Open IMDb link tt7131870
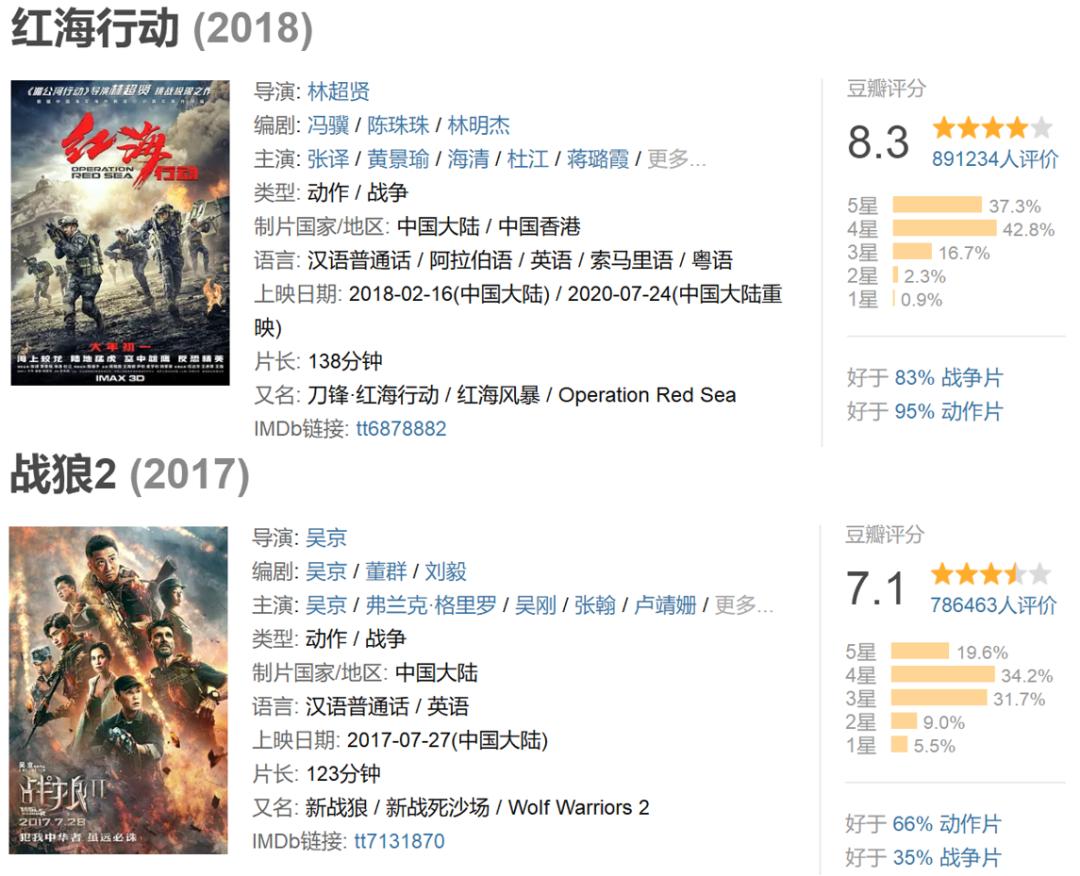The height and width of the screenshot is (876, 1080). pos(399,841)
